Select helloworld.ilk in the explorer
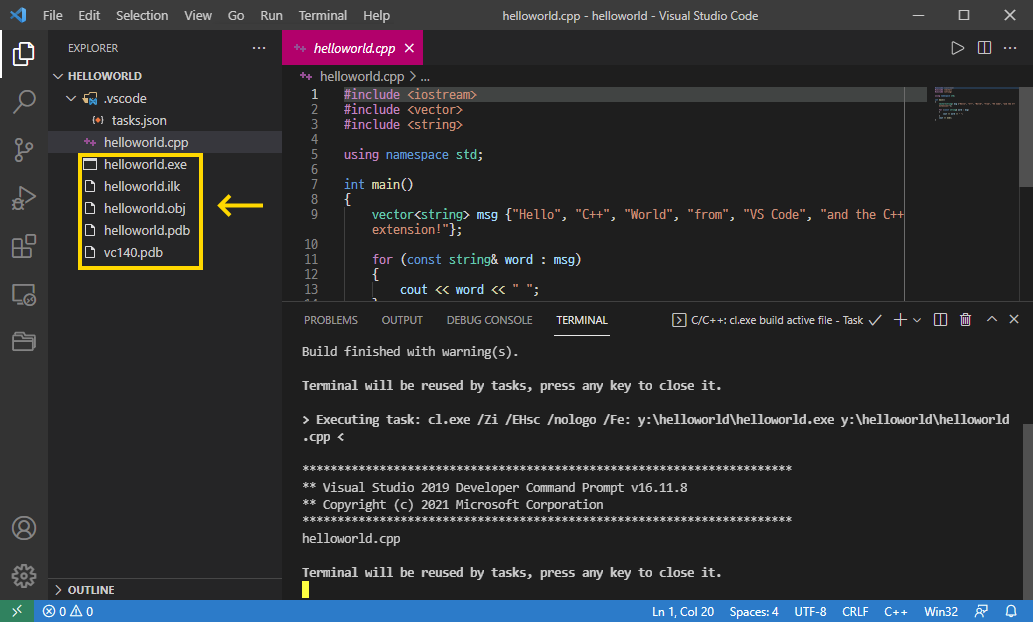 (165, 186)
